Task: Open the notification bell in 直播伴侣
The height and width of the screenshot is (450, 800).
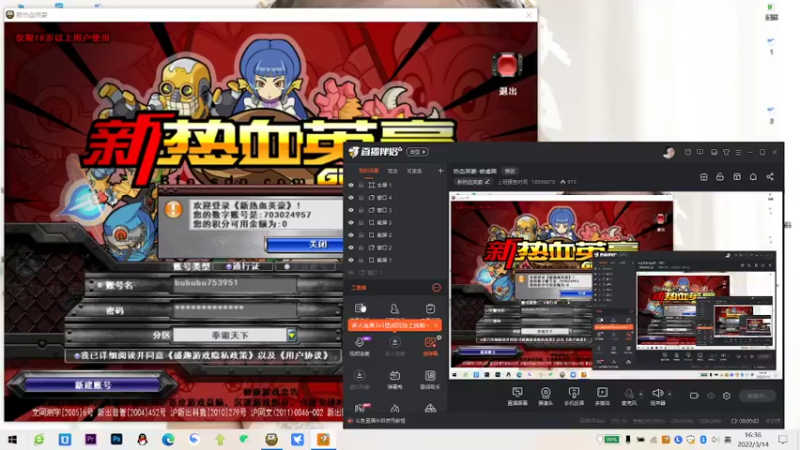Action: 753,177
